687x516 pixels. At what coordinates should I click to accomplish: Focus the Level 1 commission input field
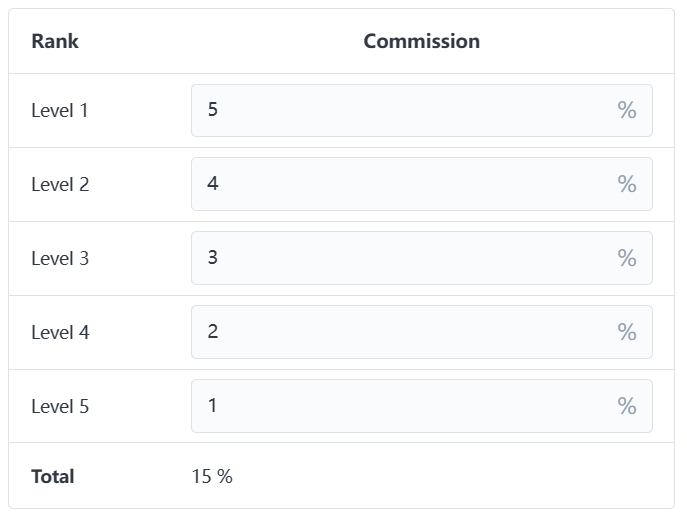click(x=400, y=110)
